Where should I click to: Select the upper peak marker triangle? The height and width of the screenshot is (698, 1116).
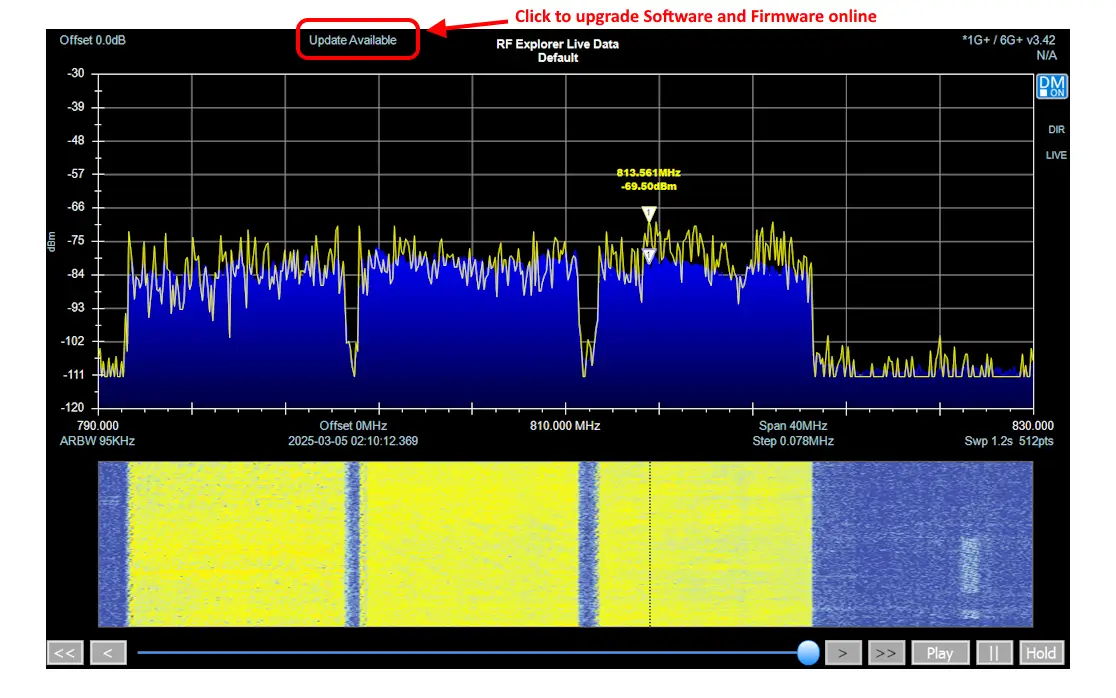point(649,213)
